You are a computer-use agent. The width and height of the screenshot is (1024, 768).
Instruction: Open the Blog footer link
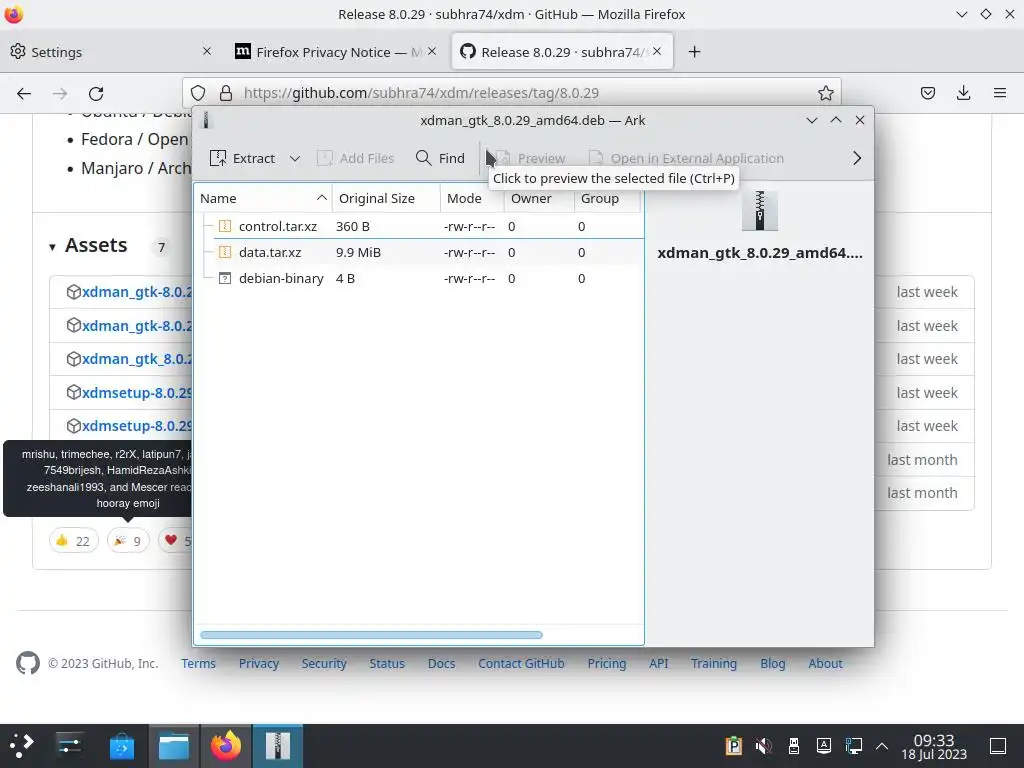pos(773,664)
